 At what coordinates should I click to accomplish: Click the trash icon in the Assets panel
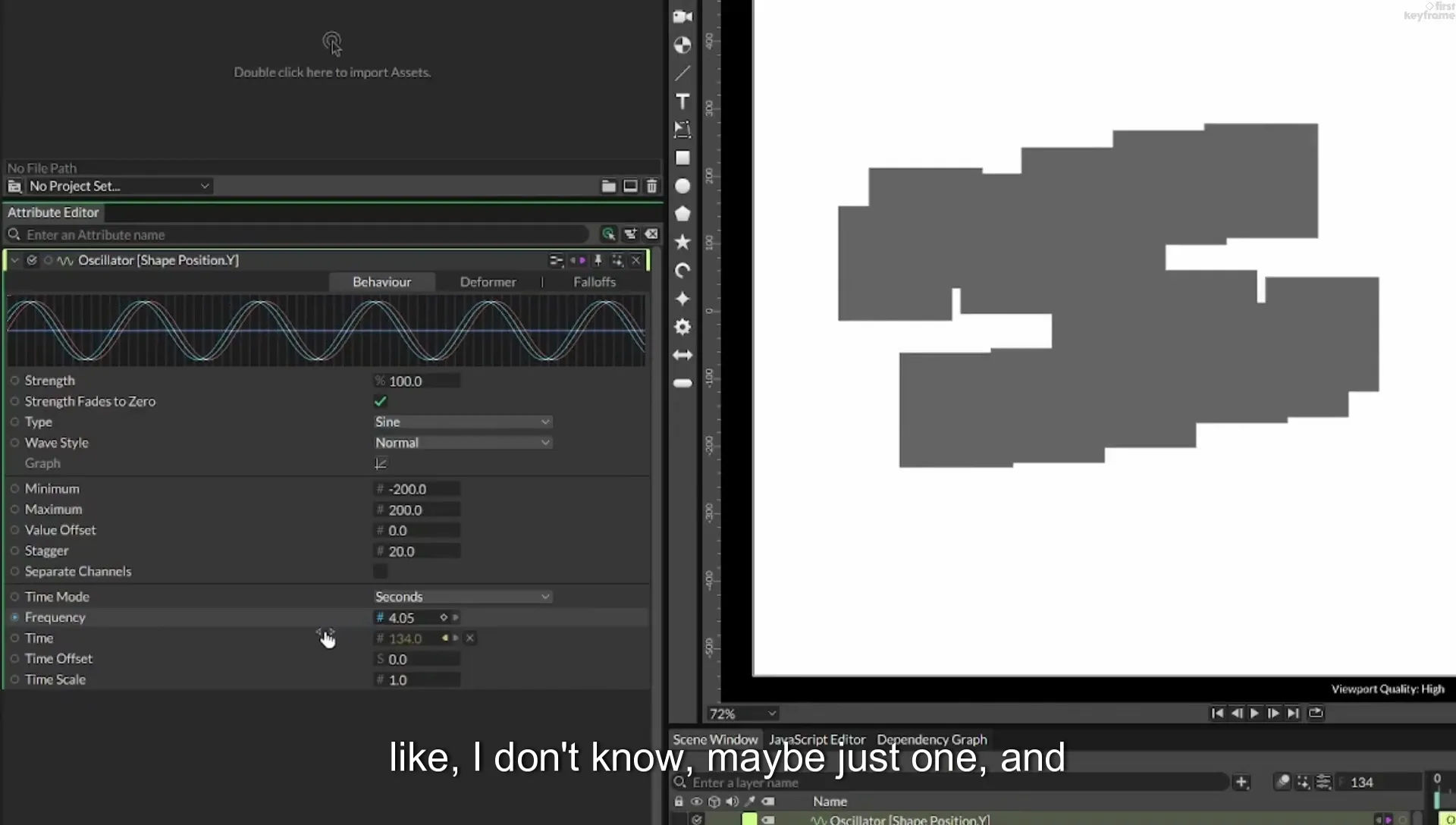click(x=651, y=186)
